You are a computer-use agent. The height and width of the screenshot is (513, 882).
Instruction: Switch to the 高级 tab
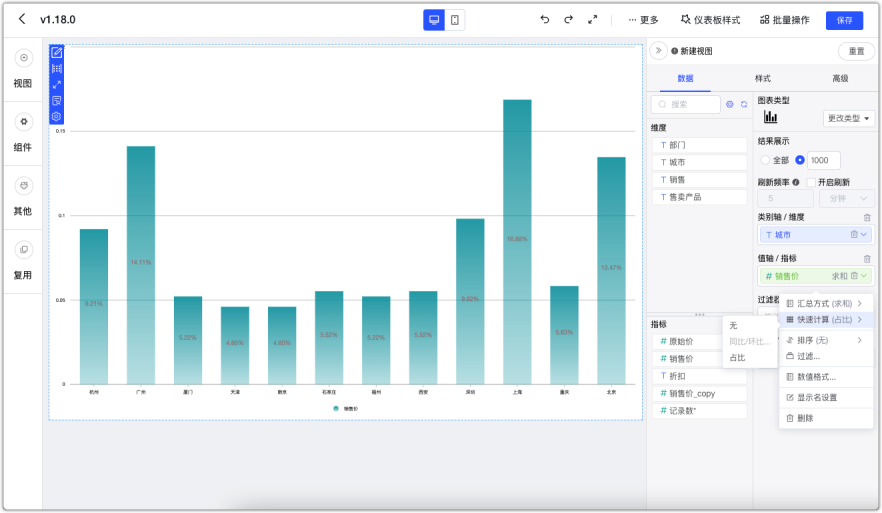[840, 78]
